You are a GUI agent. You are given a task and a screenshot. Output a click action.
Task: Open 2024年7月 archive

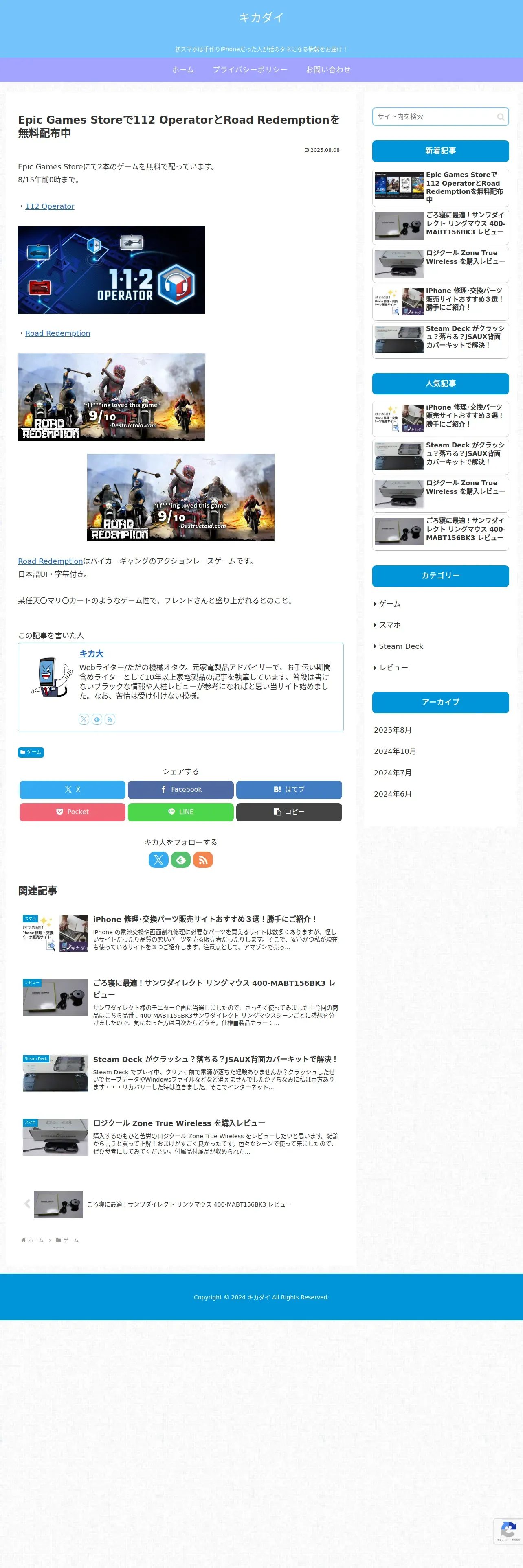click(x=393, y=773)
